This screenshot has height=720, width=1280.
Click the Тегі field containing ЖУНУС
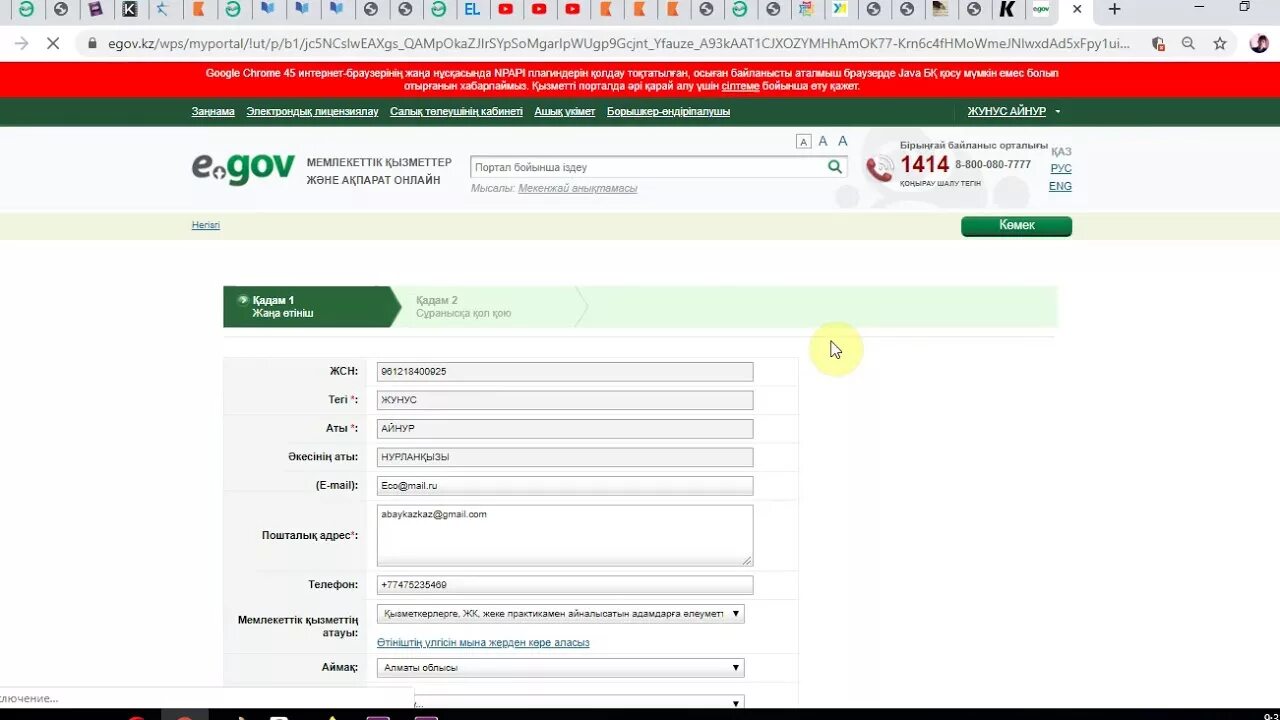click(x=565, y=400)
